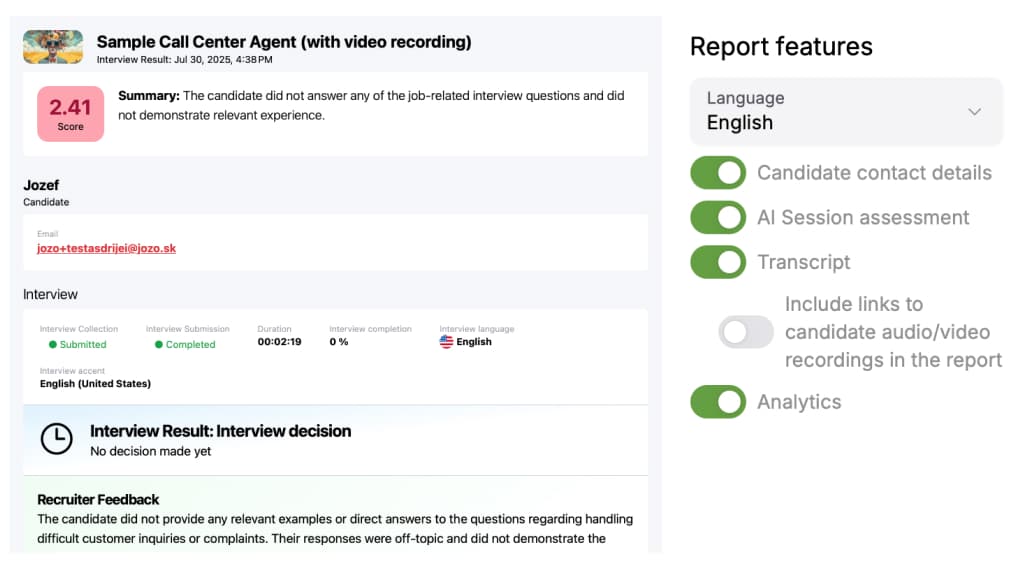
Task: Click the Interview Result: Interview decision heading
Action: pyautogui.click(x=221, y=431)
